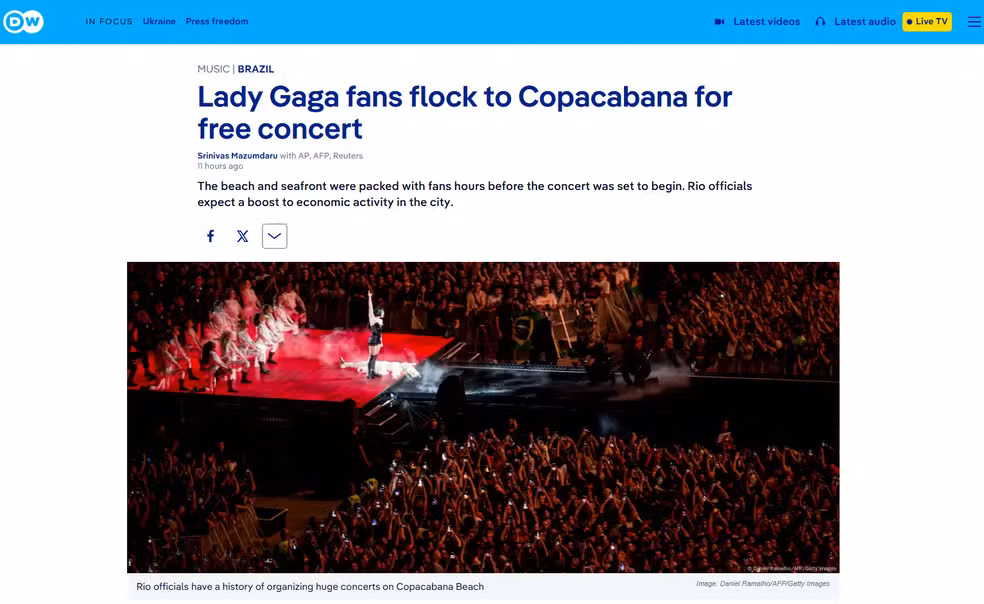Click the IN FOCUS label
The height and width of the screenshot is (604, 984).
click(x=109, y=21)
